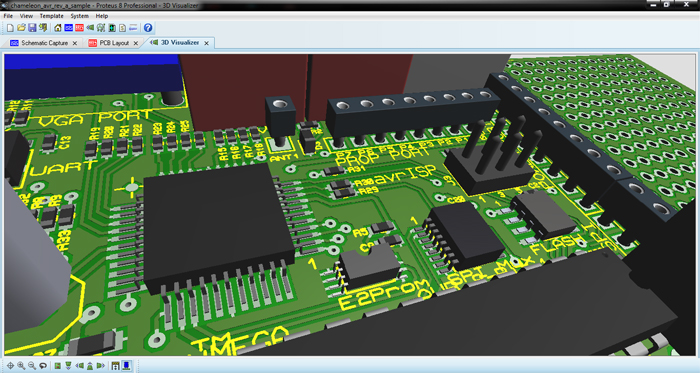Click the New Project icon
The image size is (700, 373).
[x=10, y=28]
